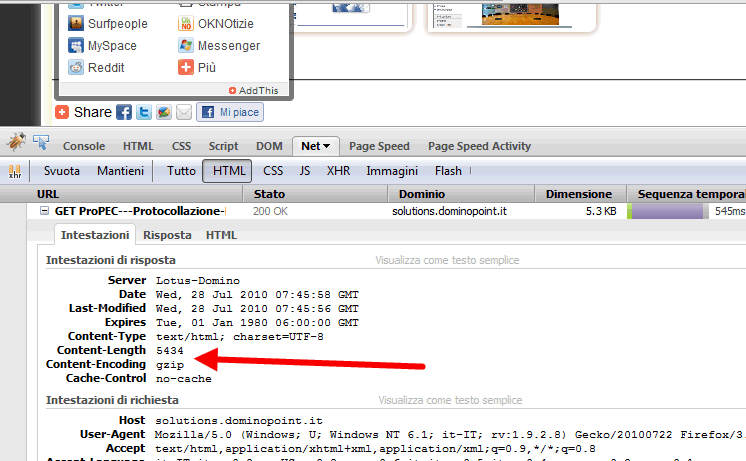The image size is (746, 461).
Task: Click the URL column header
Action: (x=121, y=194)
